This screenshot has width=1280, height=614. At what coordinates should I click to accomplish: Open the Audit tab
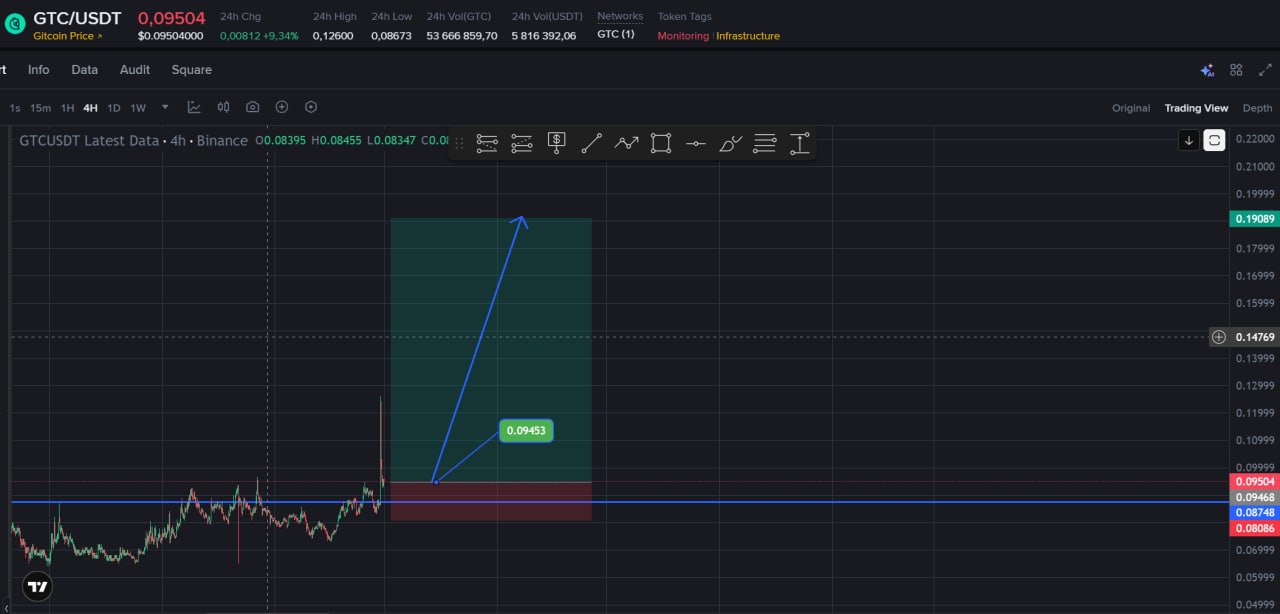point(135,70)
